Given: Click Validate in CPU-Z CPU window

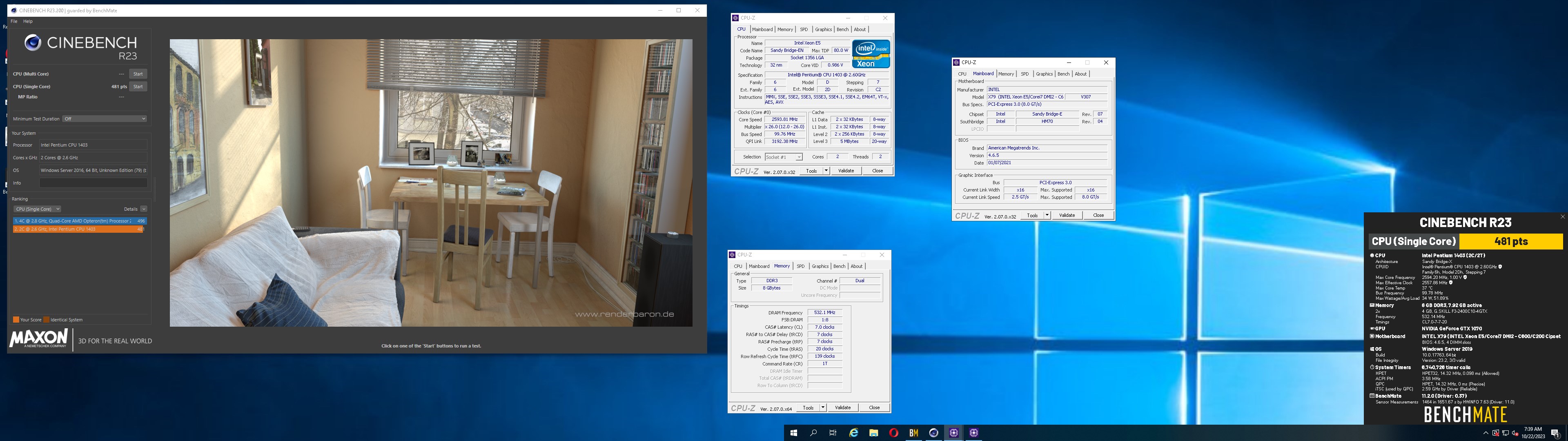Looking at the screenshot, I should [846, 171].
